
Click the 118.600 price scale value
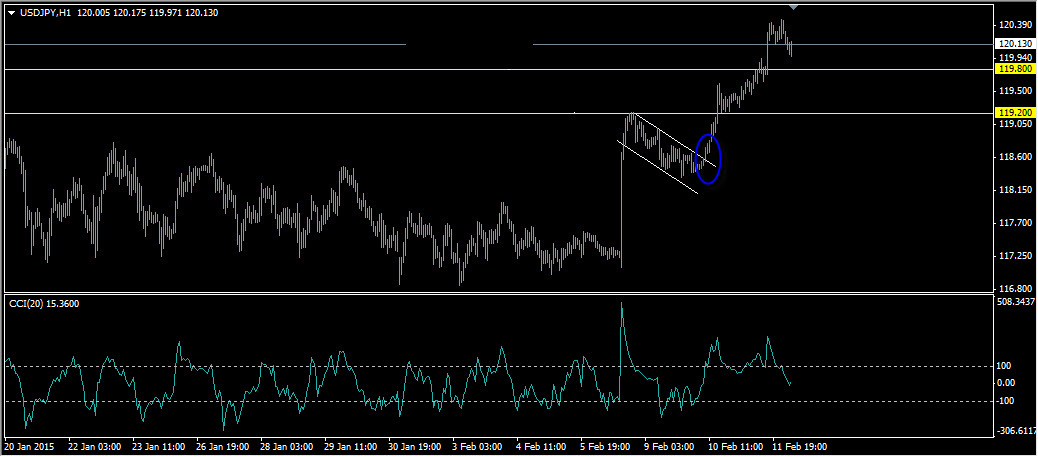(x=1015, y=157)
